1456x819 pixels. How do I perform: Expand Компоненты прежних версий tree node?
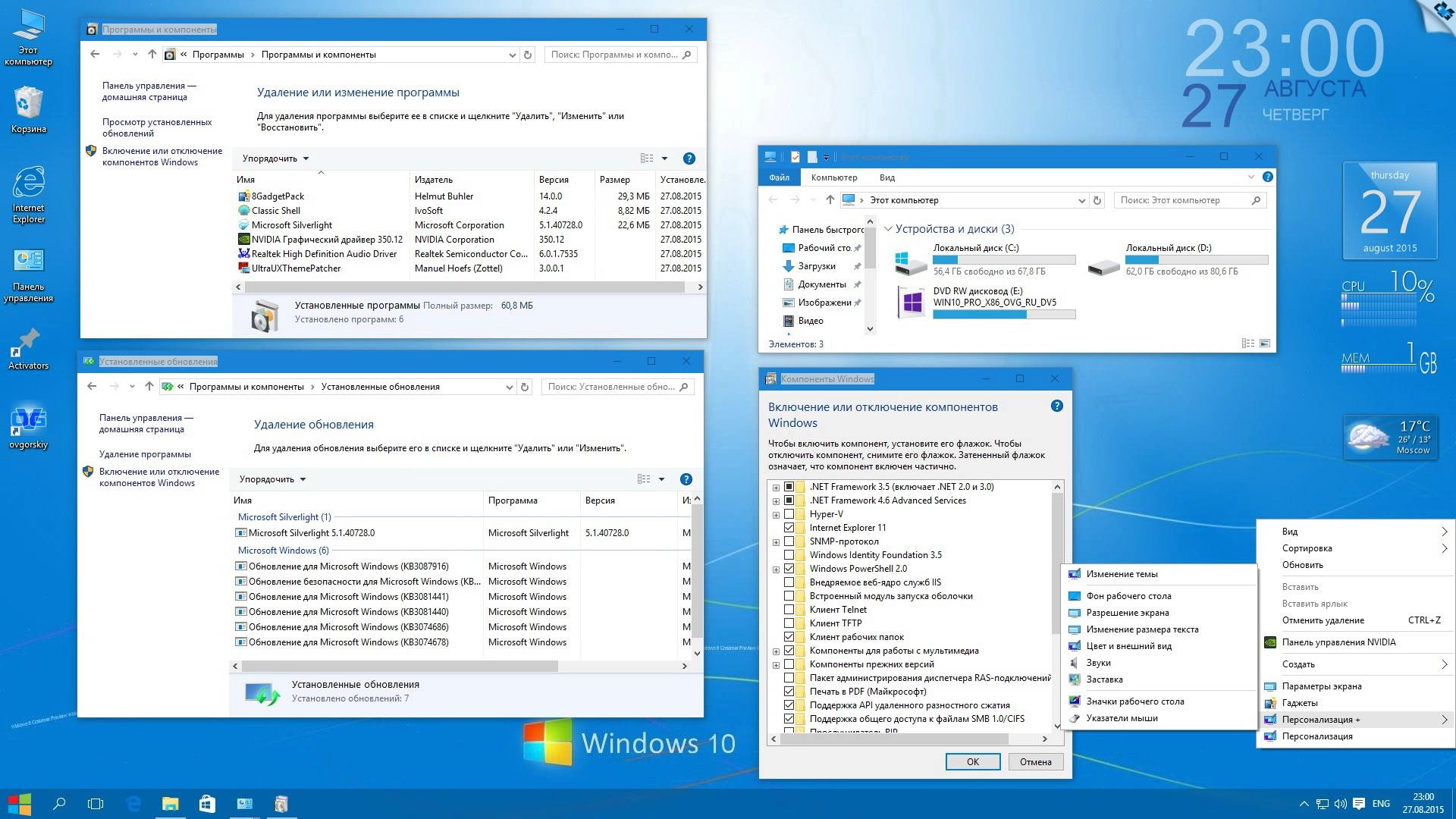point(776,664)
